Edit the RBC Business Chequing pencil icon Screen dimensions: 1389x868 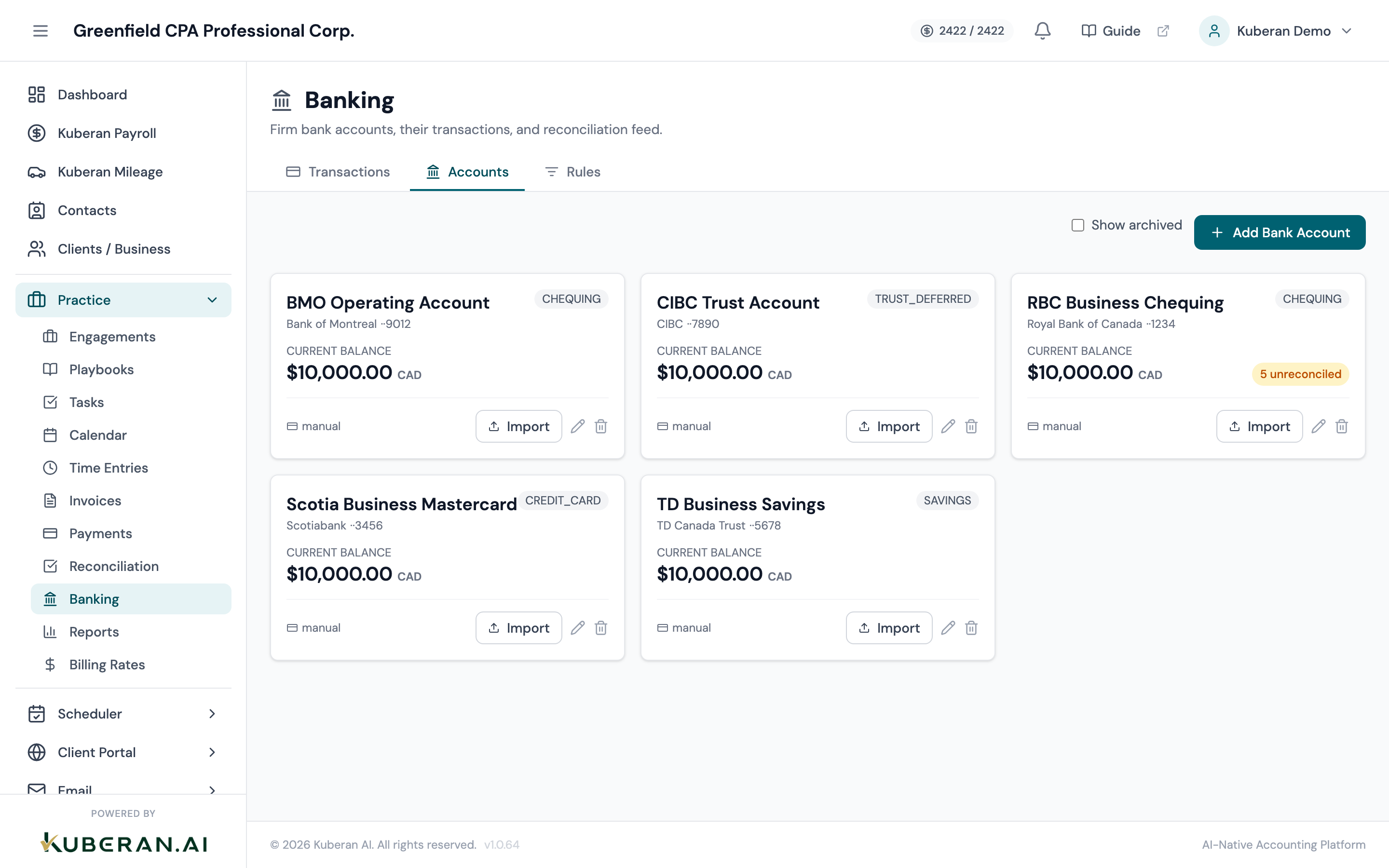1319,426
